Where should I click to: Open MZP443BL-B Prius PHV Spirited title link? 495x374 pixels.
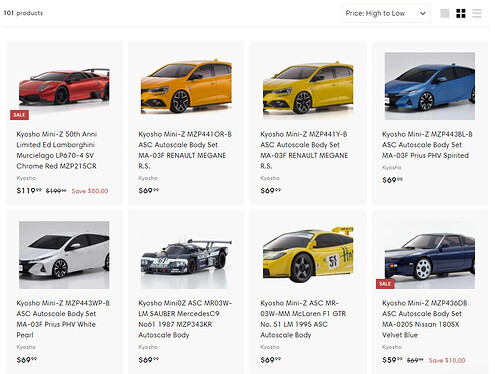[x=427, y=145]
